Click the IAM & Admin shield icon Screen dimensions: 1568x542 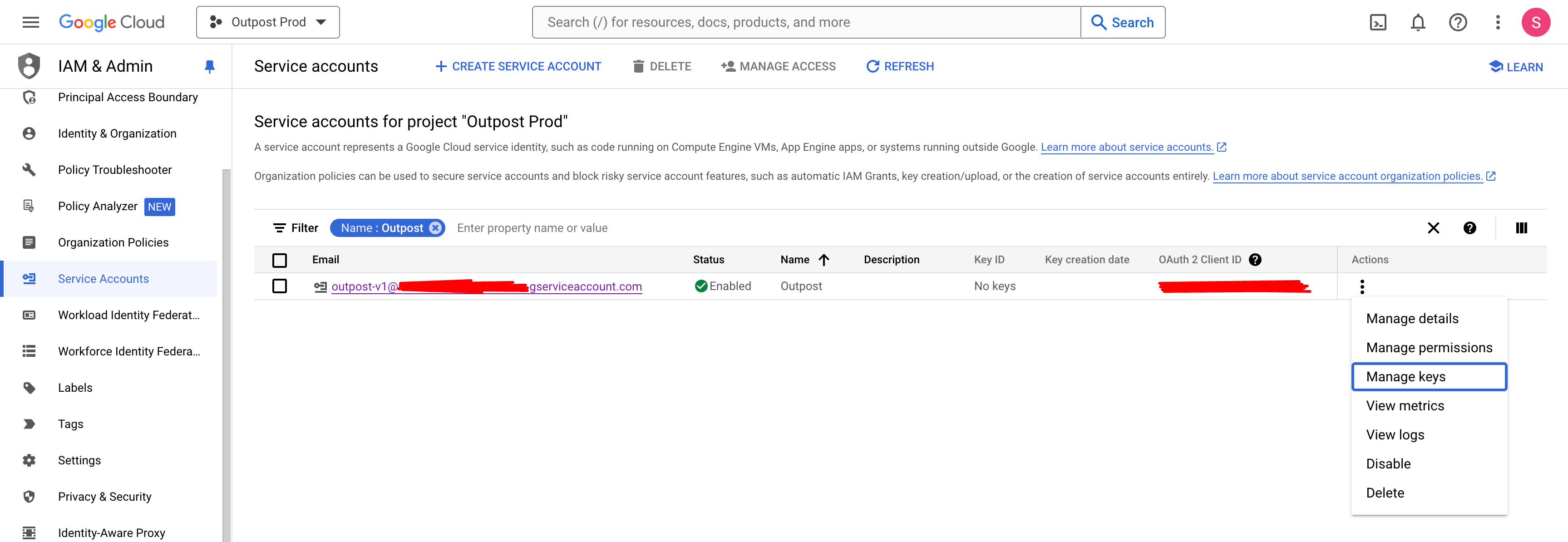tap(29, 66)
